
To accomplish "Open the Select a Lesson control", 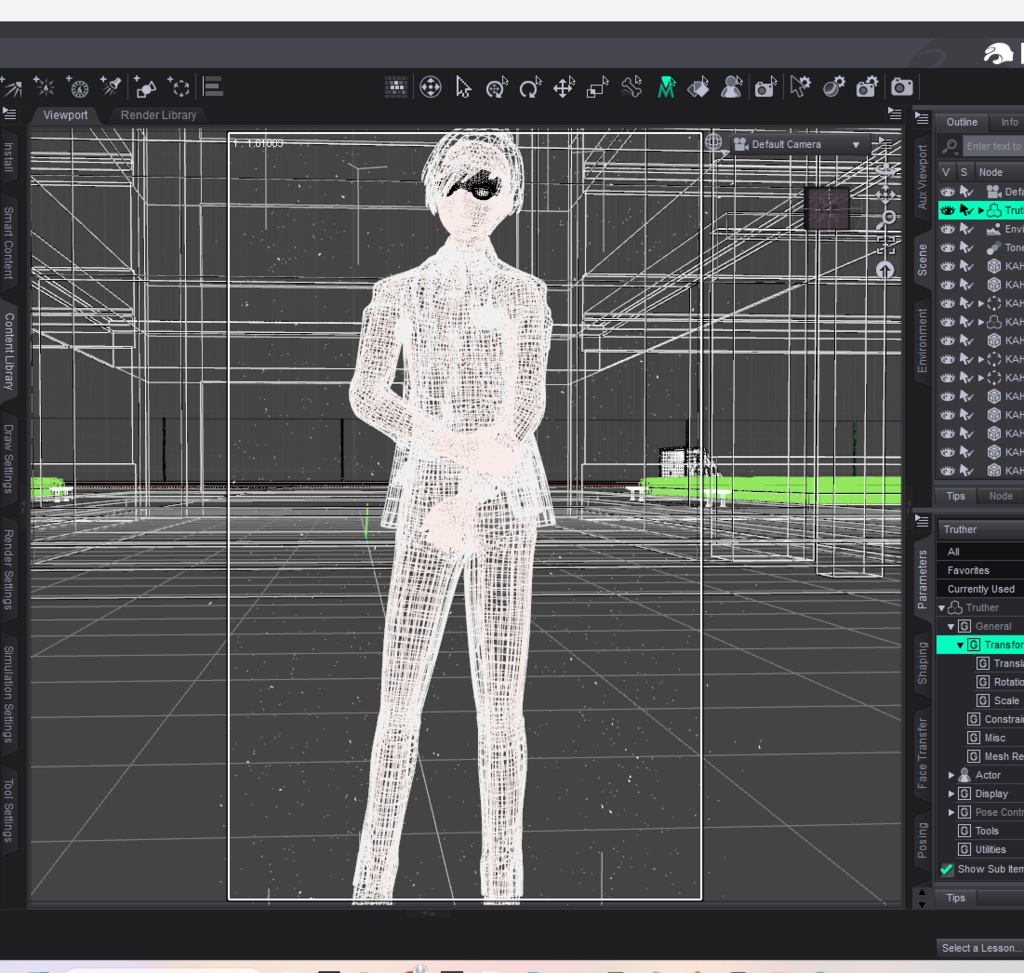I will pyautogui.click(x=980, y=948).
